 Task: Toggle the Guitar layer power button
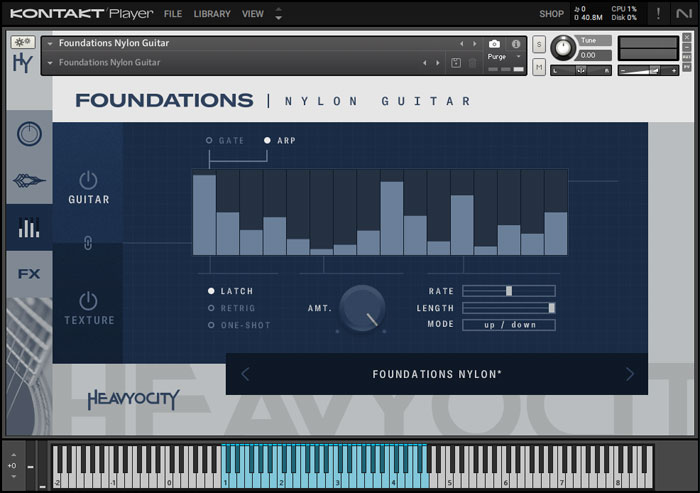click(88, 180)
